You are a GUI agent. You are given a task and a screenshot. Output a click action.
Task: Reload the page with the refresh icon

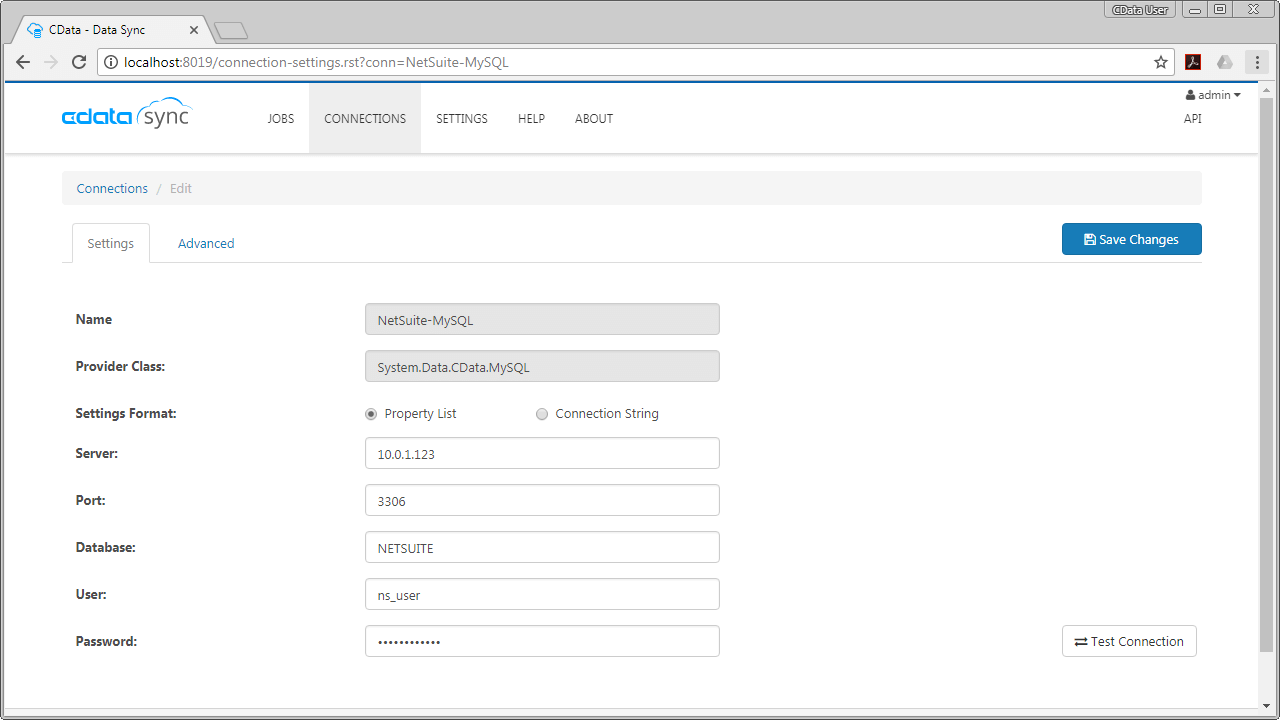point(79,62)
